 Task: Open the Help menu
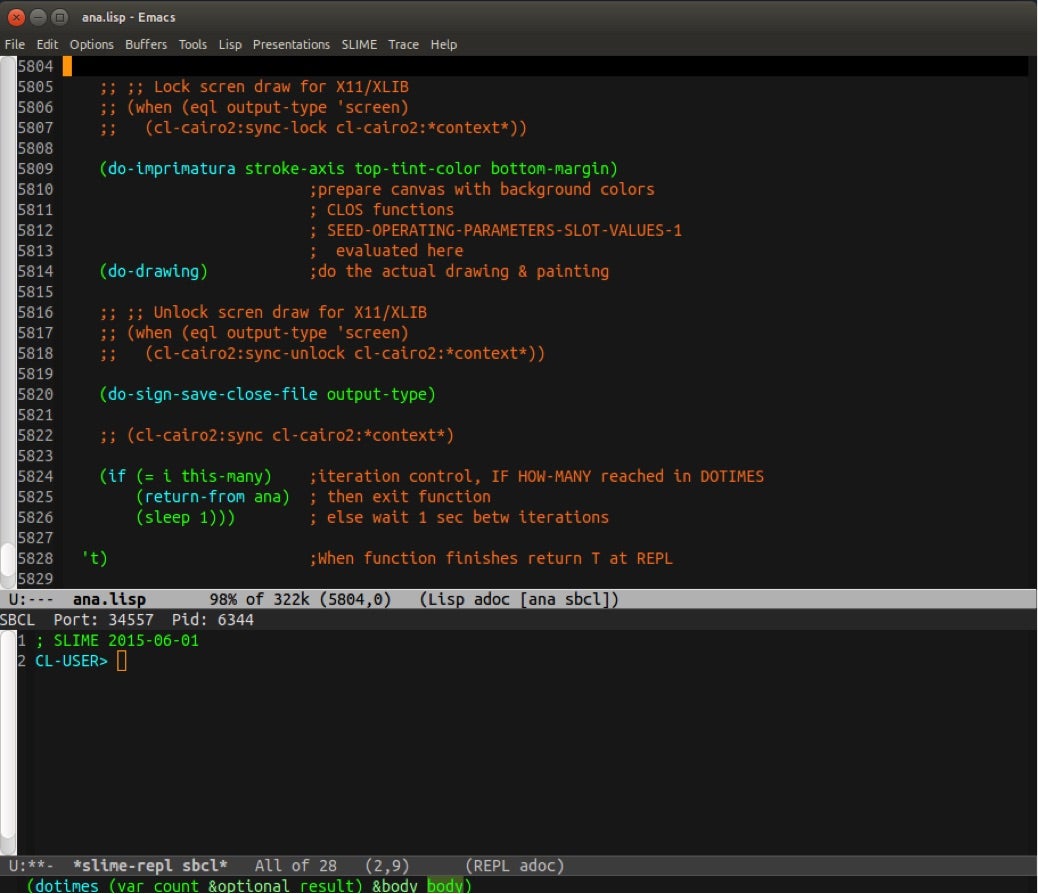[444, 44]
